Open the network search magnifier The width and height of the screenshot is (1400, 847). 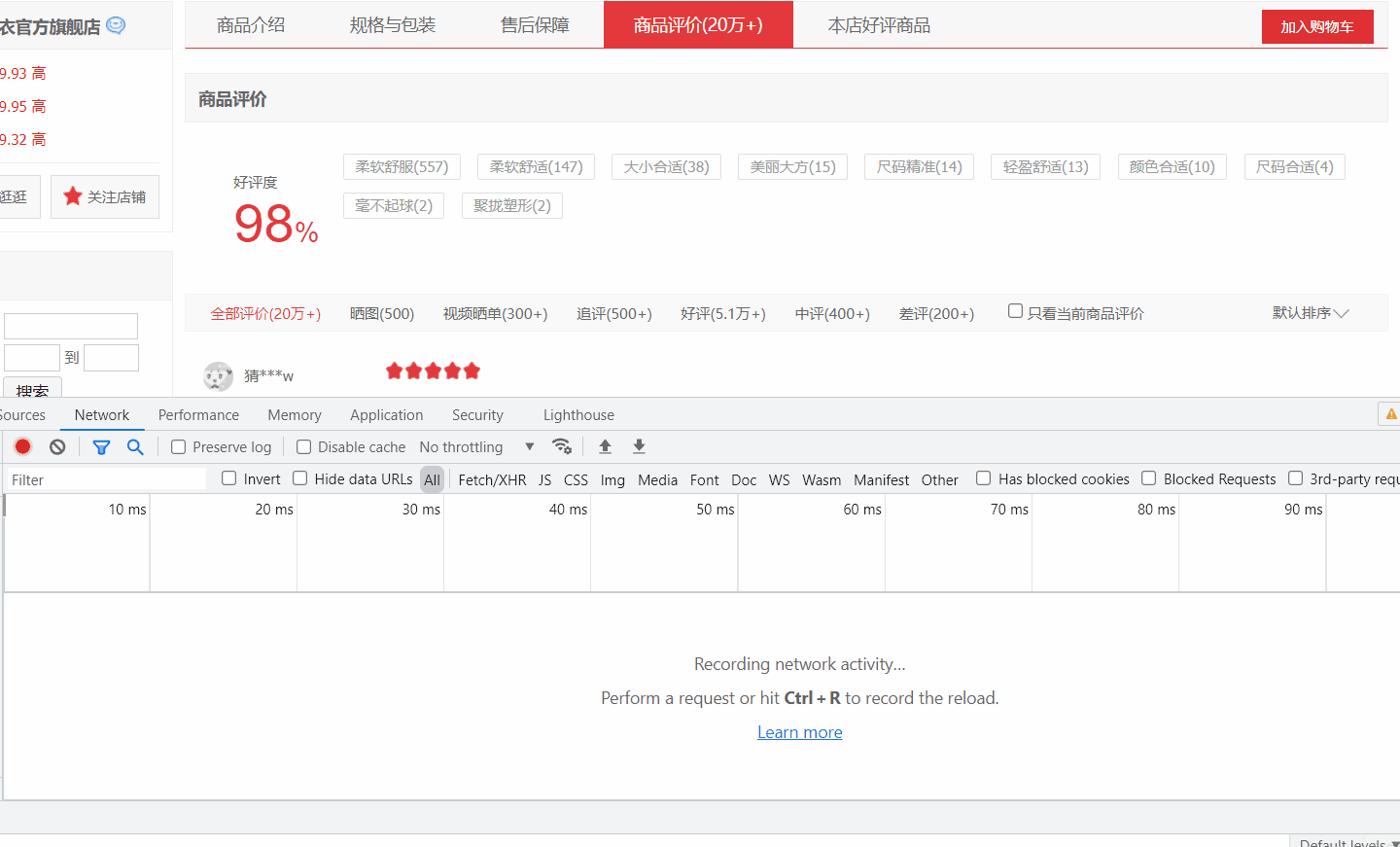[135, 446]
